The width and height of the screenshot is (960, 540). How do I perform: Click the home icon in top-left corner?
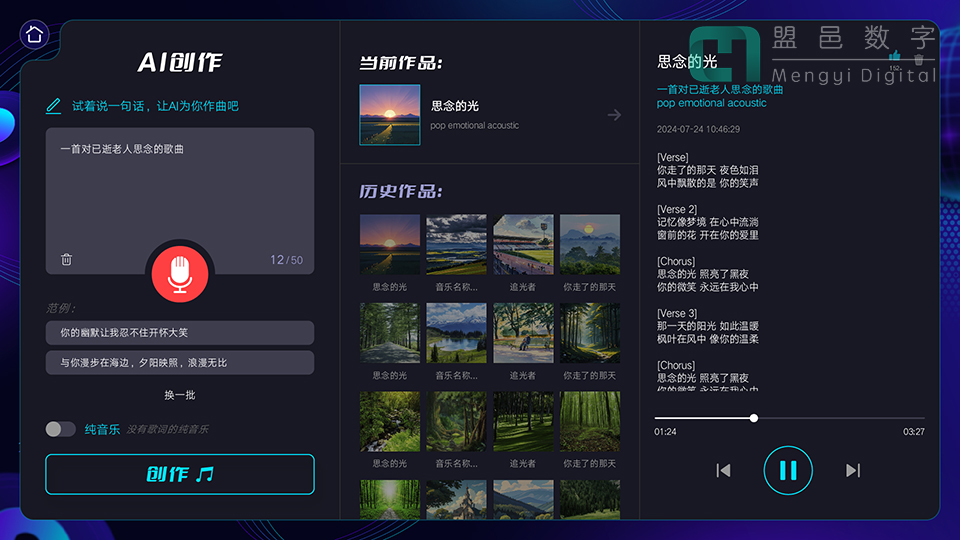pos(34,35)
